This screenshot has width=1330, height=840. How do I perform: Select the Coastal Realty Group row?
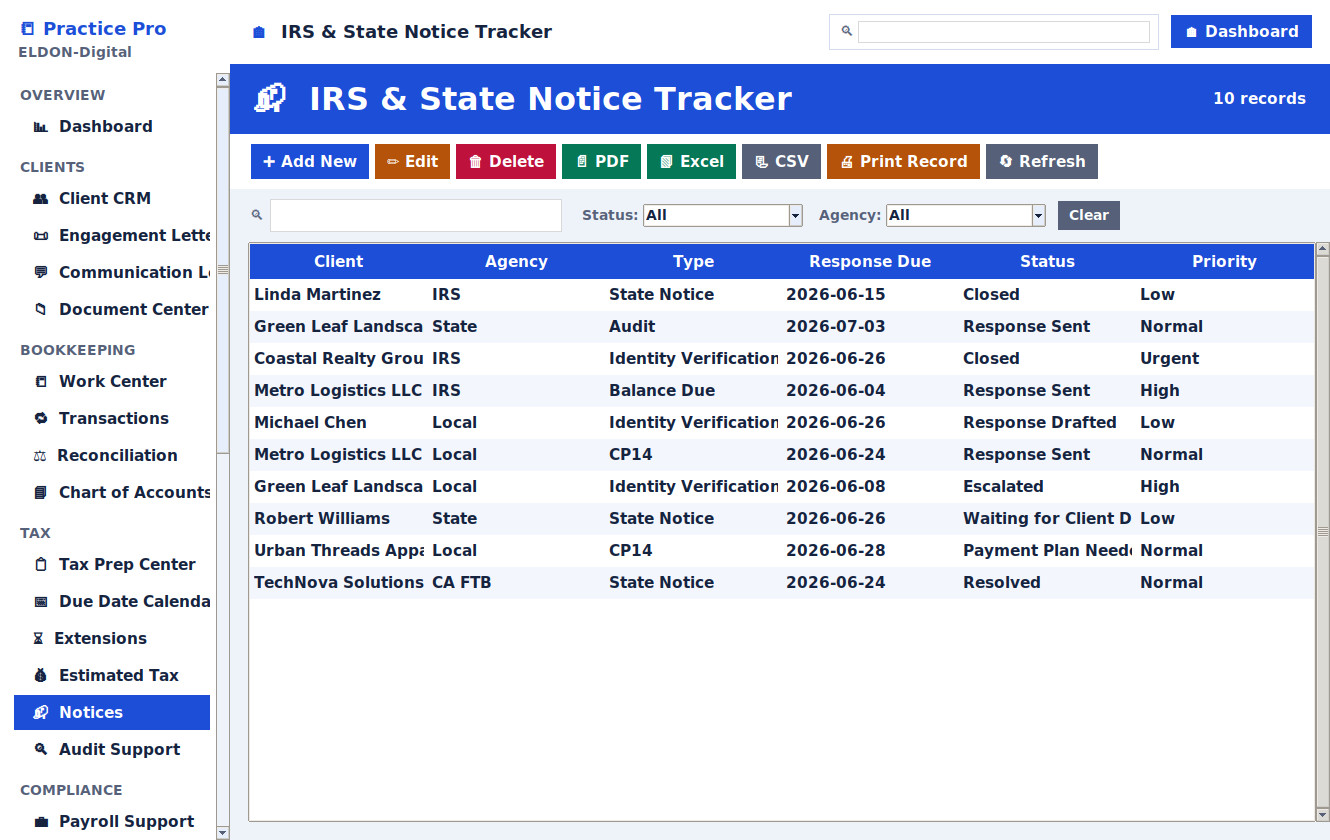pos(781,359)
